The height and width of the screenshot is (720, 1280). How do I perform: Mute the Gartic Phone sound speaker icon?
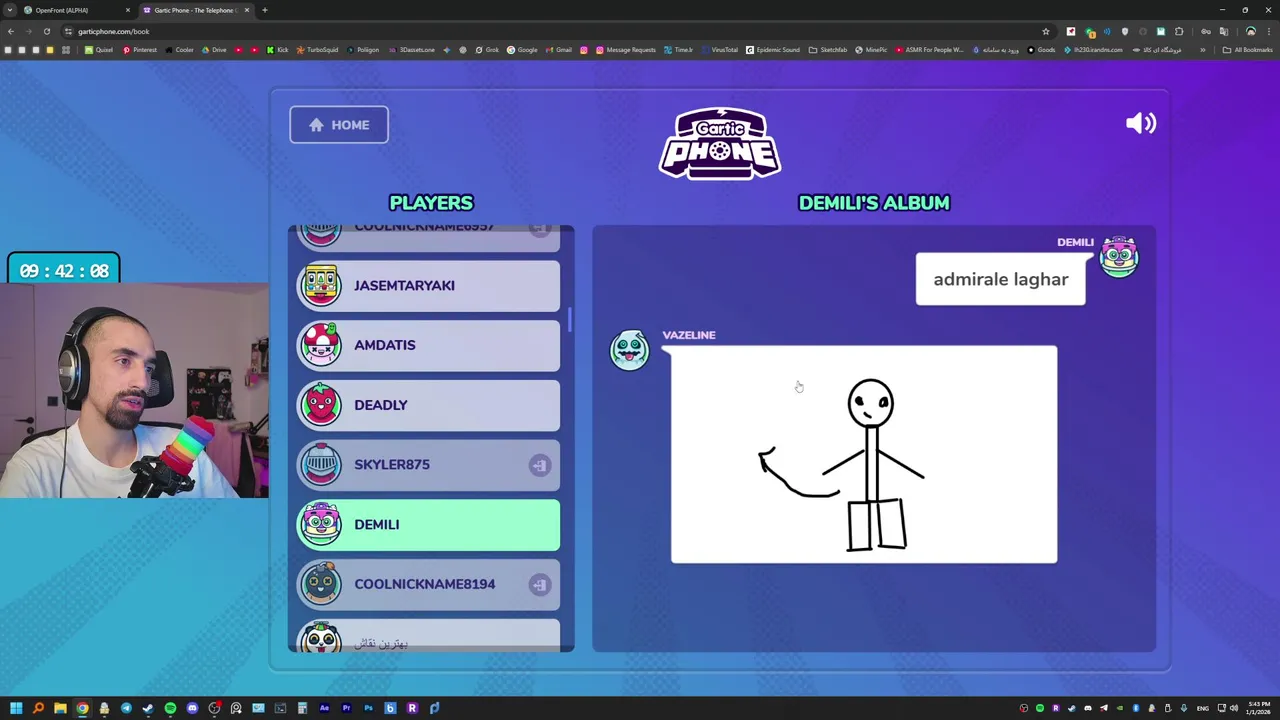click(x=1141, y=123)
